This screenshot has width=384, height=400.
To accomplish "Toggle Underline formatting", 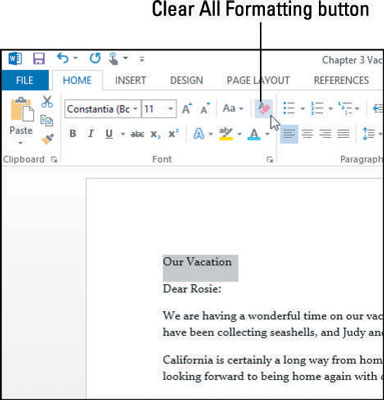I will [x=109, y=134].
